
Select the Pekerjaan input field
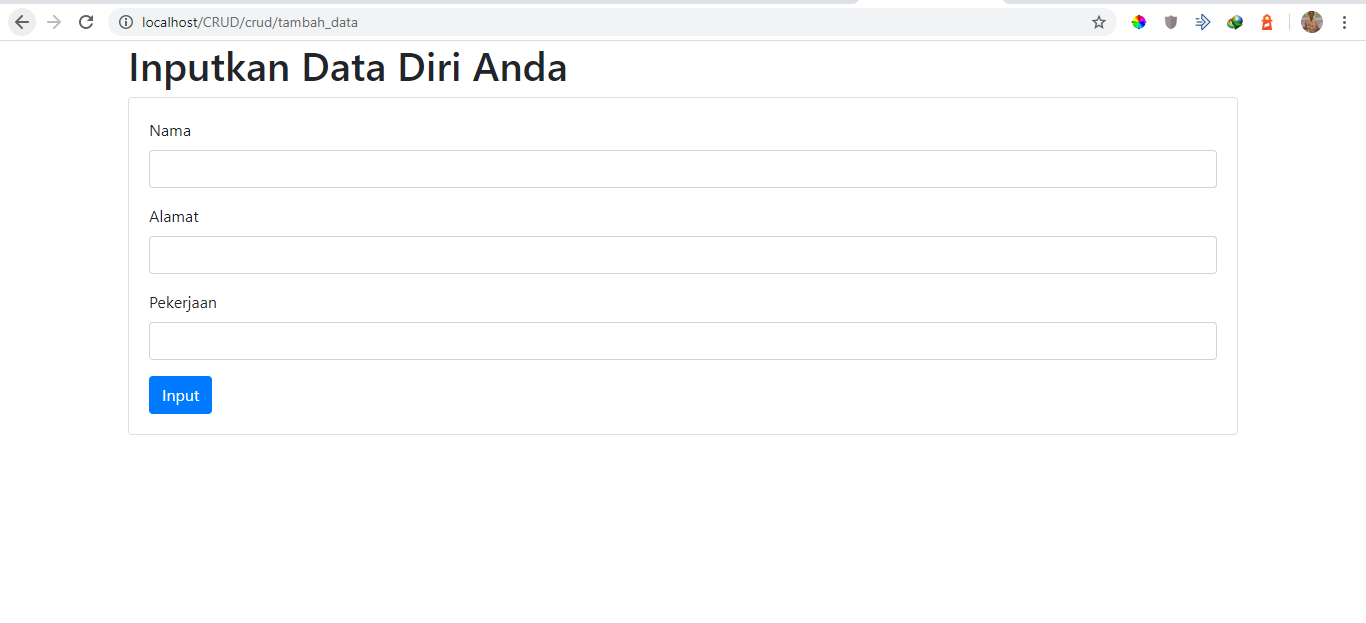click(x=682, y=340)
